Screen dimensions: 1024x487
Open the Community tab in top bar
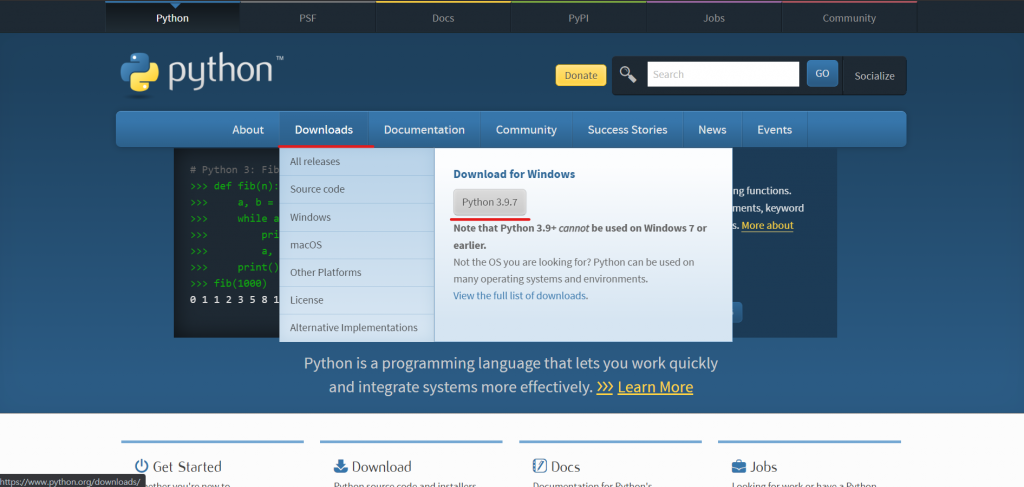pos(849,18)
